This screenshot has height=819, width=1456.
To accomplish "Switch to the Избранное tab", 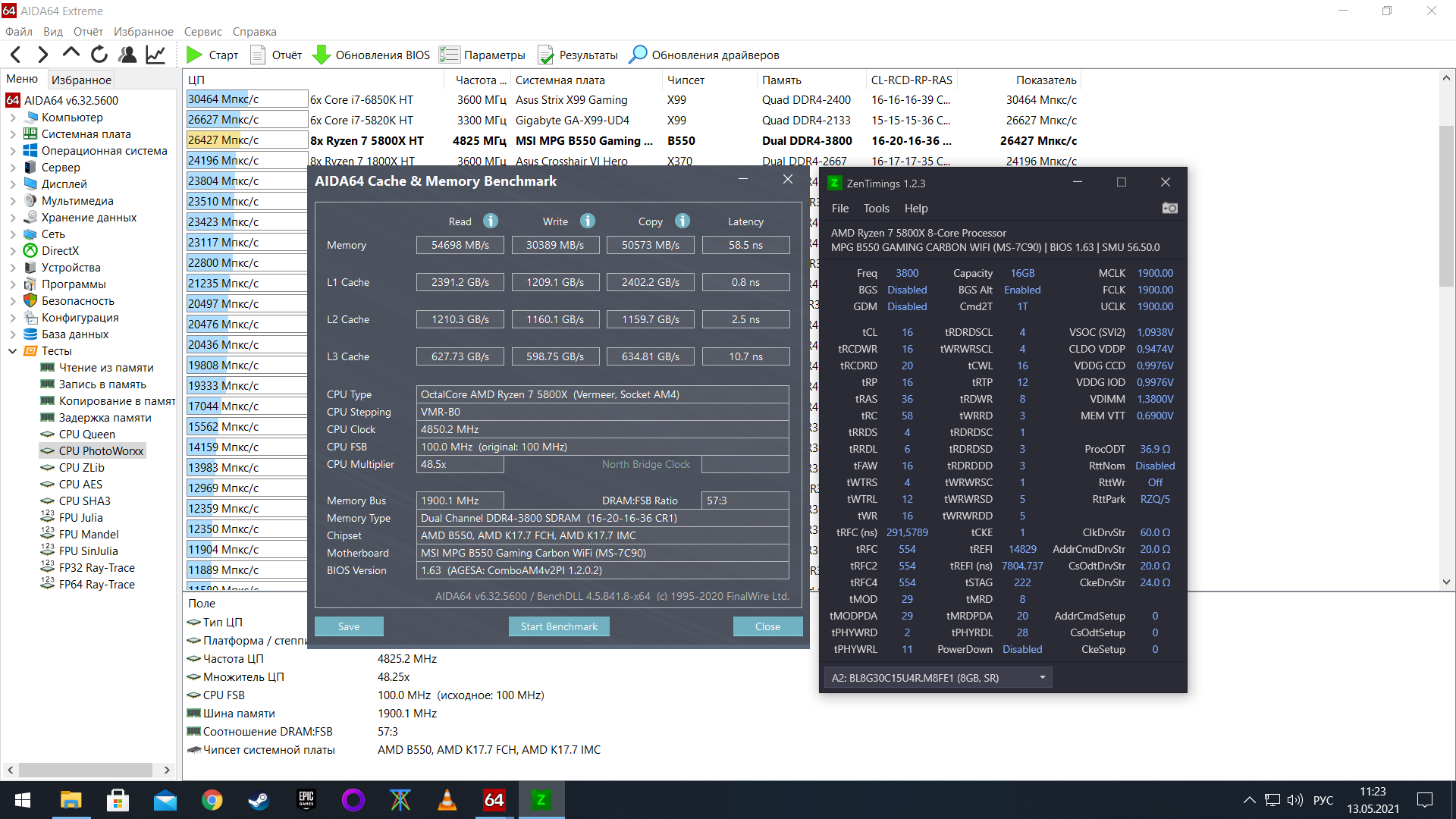I will (x=81, y=80).
